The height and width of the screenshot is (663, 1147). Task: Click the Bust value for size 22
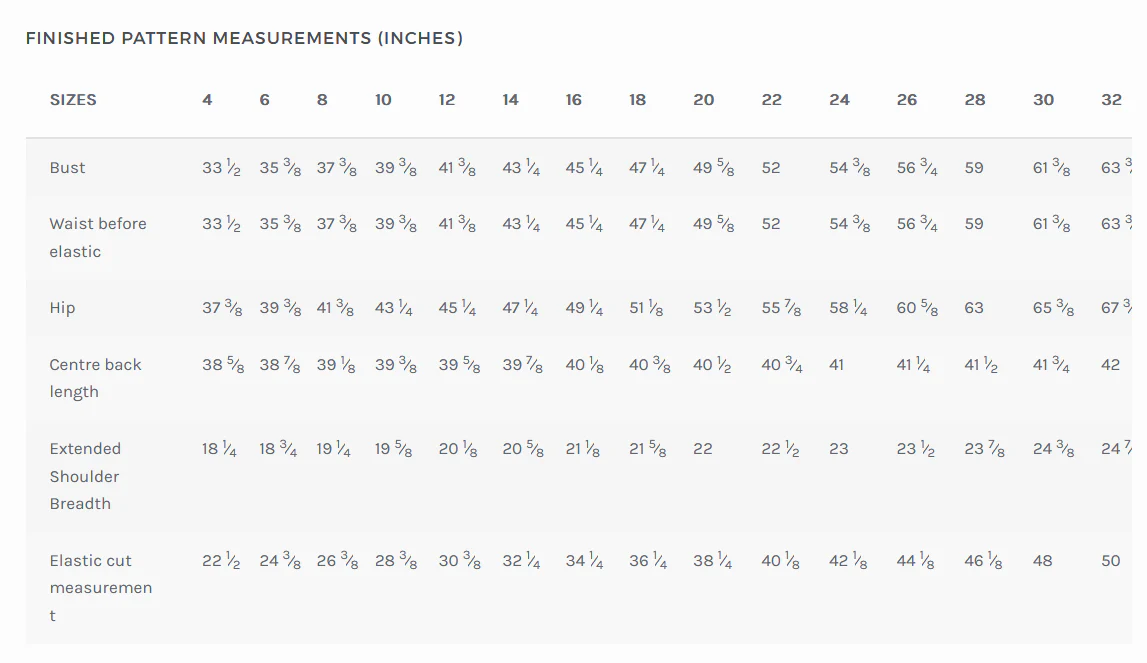[770, 168]
